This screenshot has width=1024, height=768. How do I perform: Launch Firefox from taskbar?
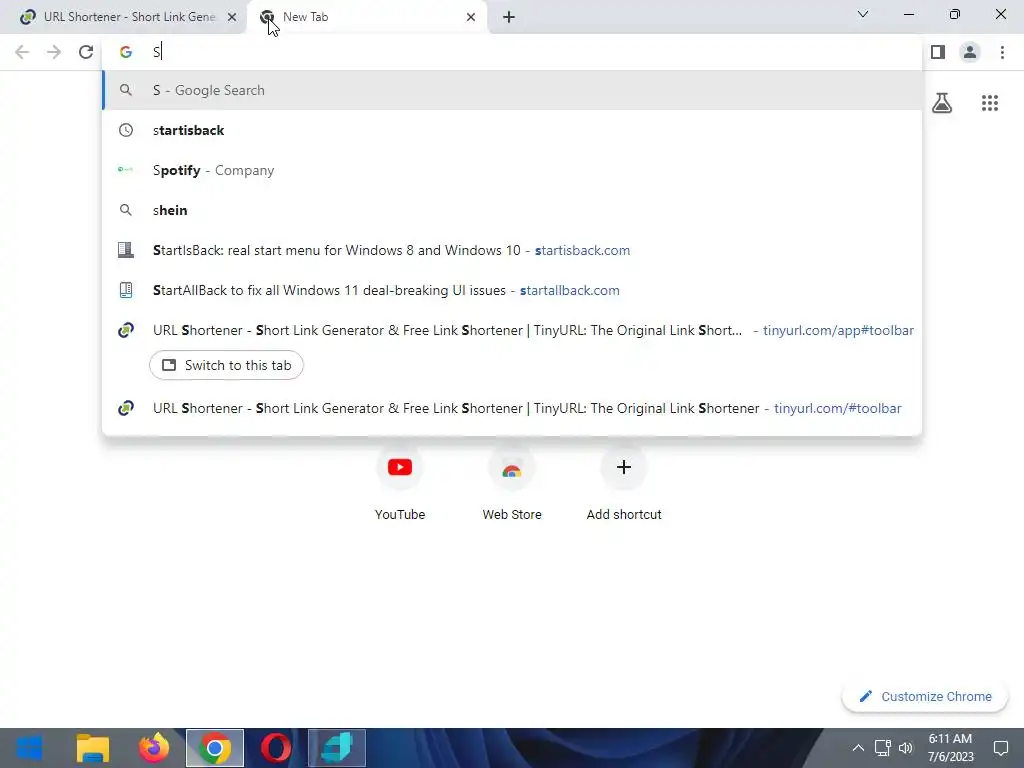pyautogui.click(x=154, y=748)
